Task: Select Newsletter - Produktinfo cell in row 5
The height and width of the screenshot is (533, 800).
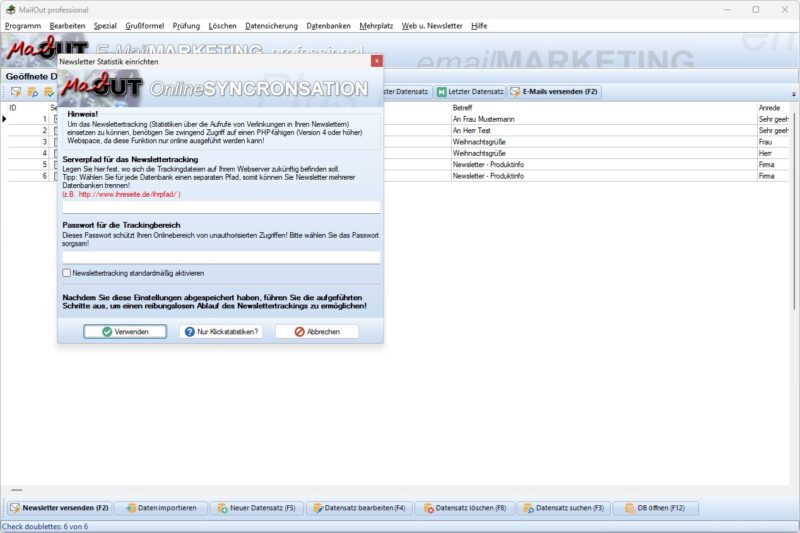Action: 604,164
